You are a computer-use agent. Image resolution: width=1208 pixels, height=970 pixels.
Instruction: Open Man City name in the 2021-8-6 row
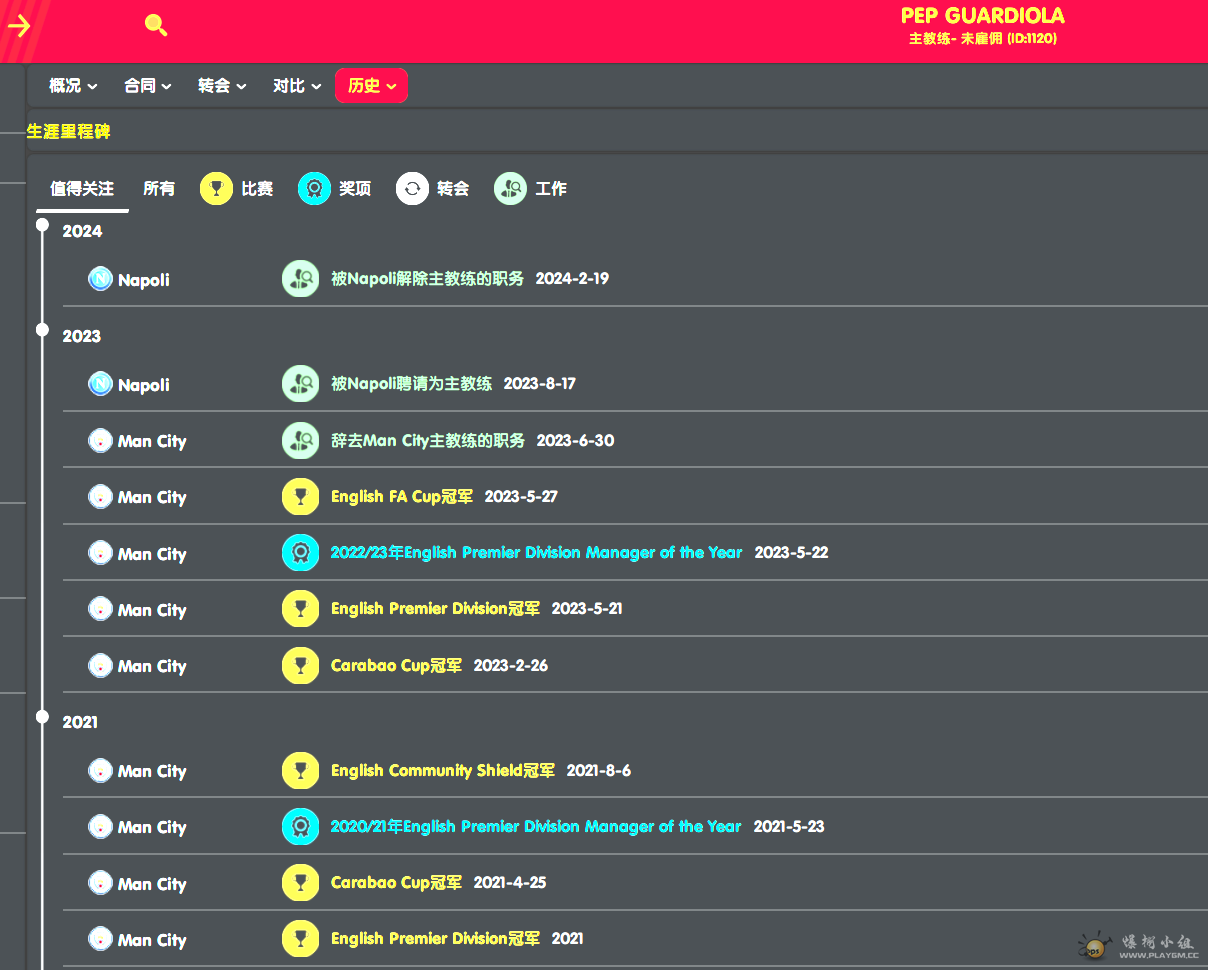click(152, 772)
